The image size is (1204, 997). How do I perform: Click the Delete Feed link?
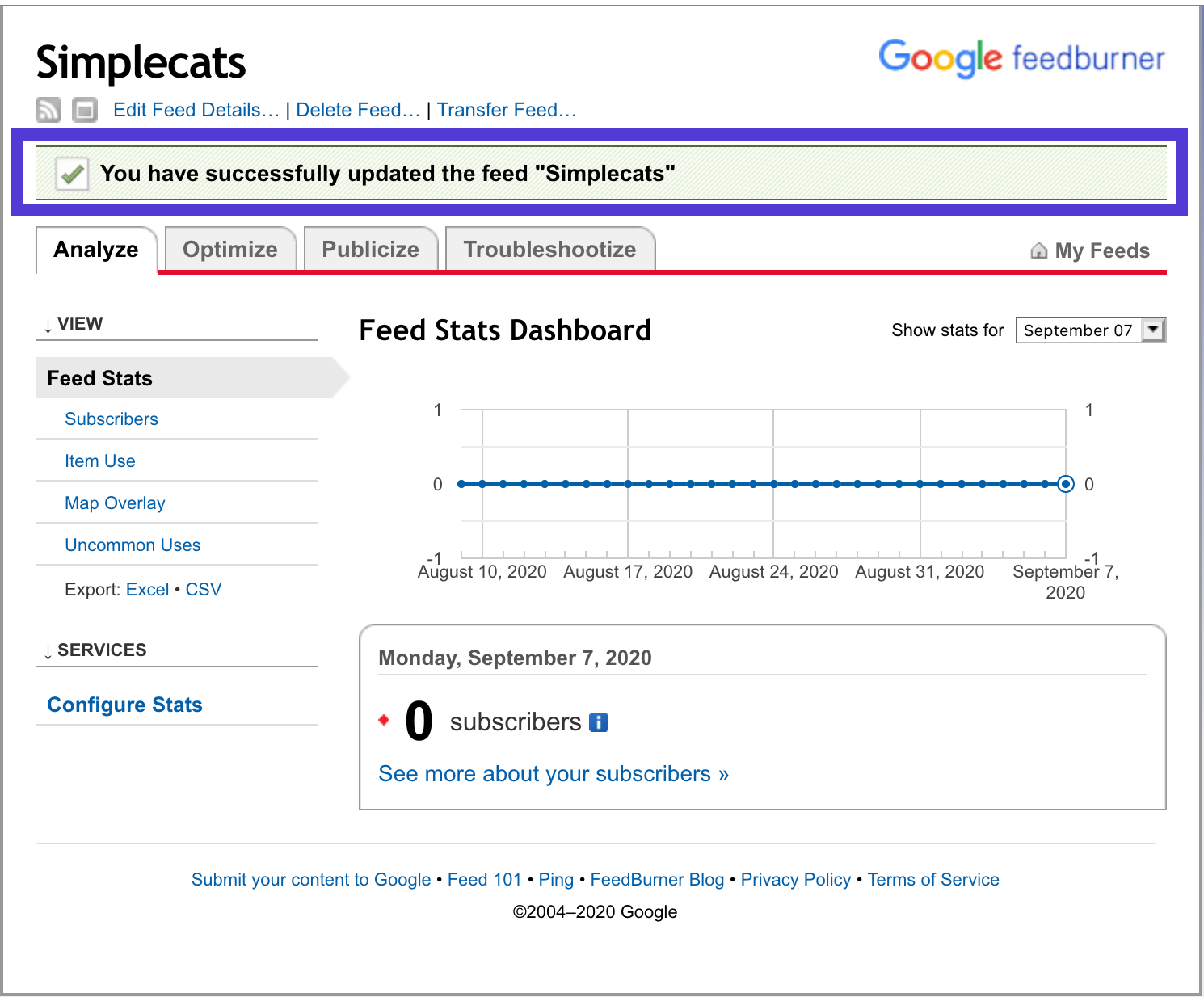[x=358, y=110]
